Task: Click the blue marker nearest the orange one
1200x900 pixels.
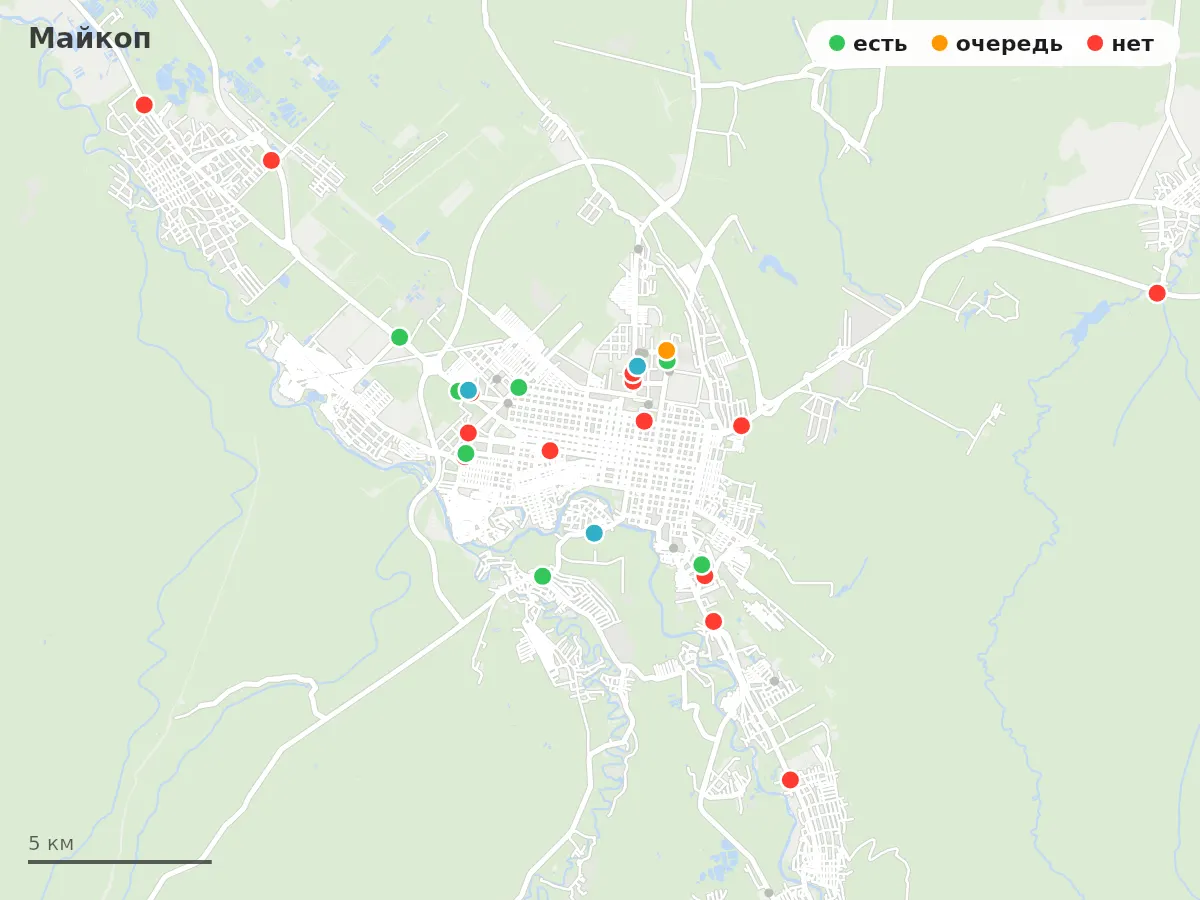Action: [x=637, y=366]
